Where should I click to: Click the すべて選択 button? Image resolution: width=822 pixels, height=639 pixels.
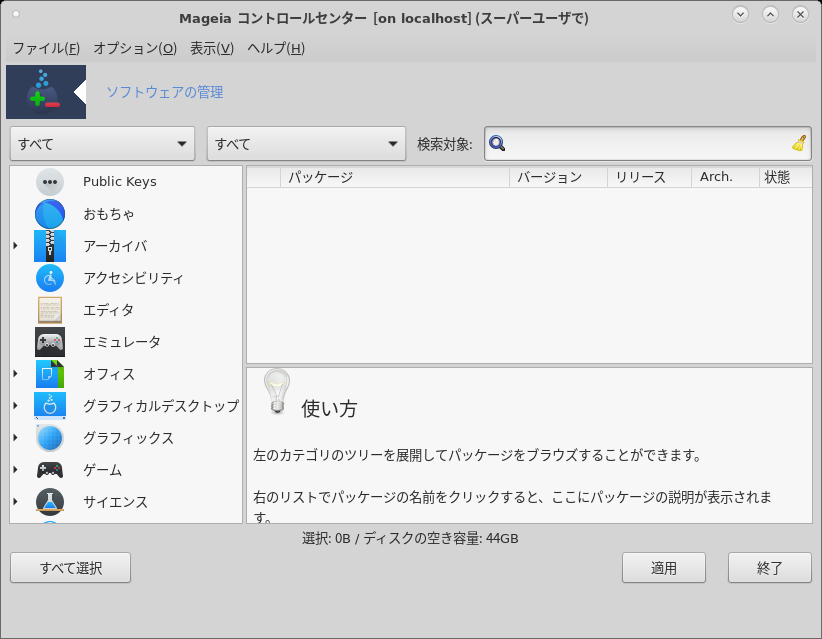coord(70,568)
